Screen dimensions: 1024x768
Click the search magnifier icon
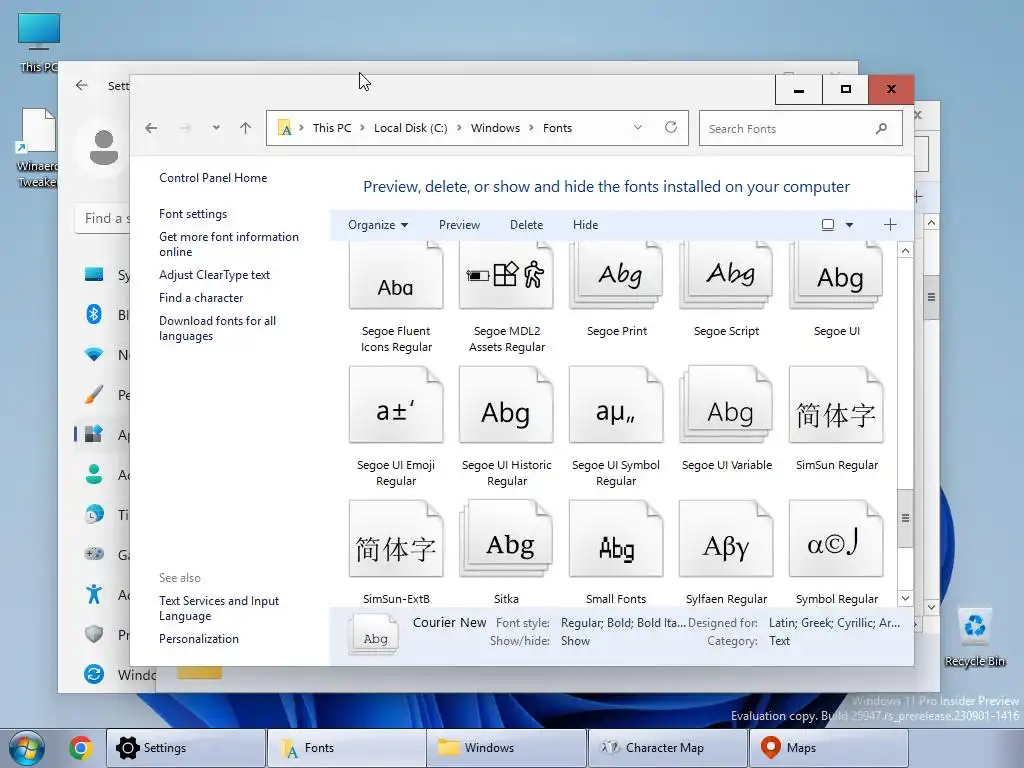[881, 128]
